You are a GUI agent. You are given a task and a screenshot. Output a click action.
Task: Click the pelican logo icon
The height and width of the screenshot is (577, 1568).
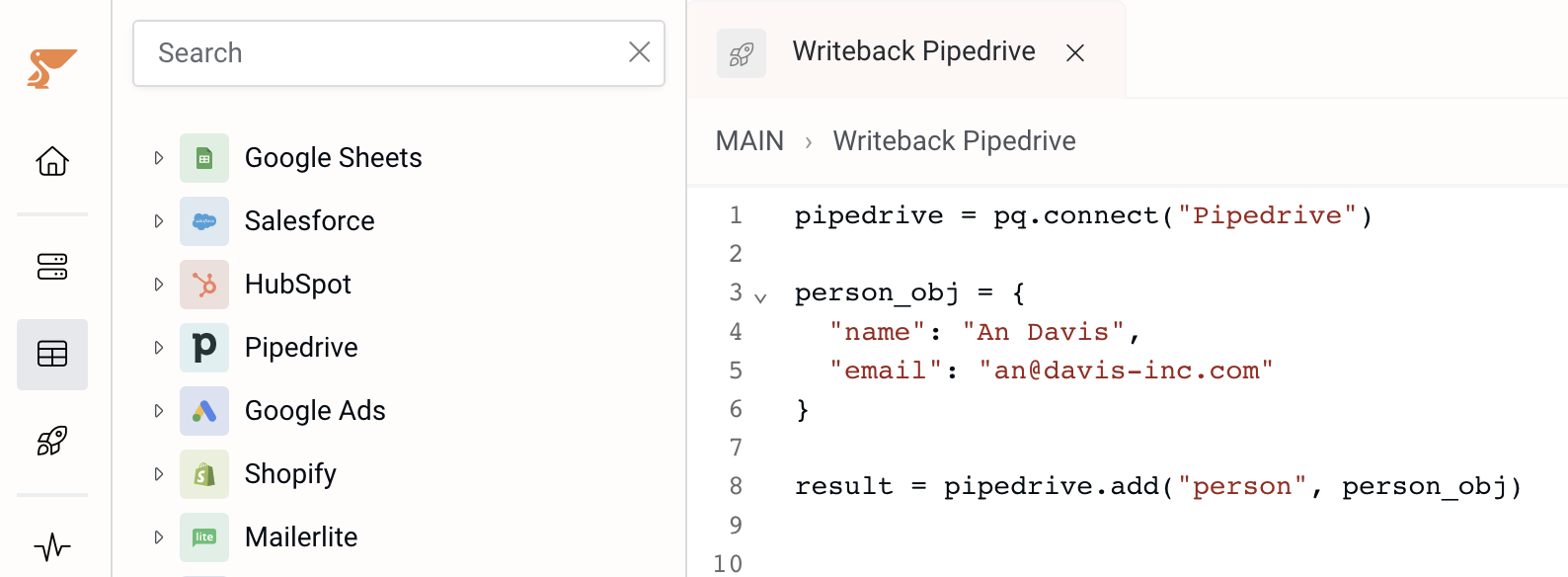51,68
